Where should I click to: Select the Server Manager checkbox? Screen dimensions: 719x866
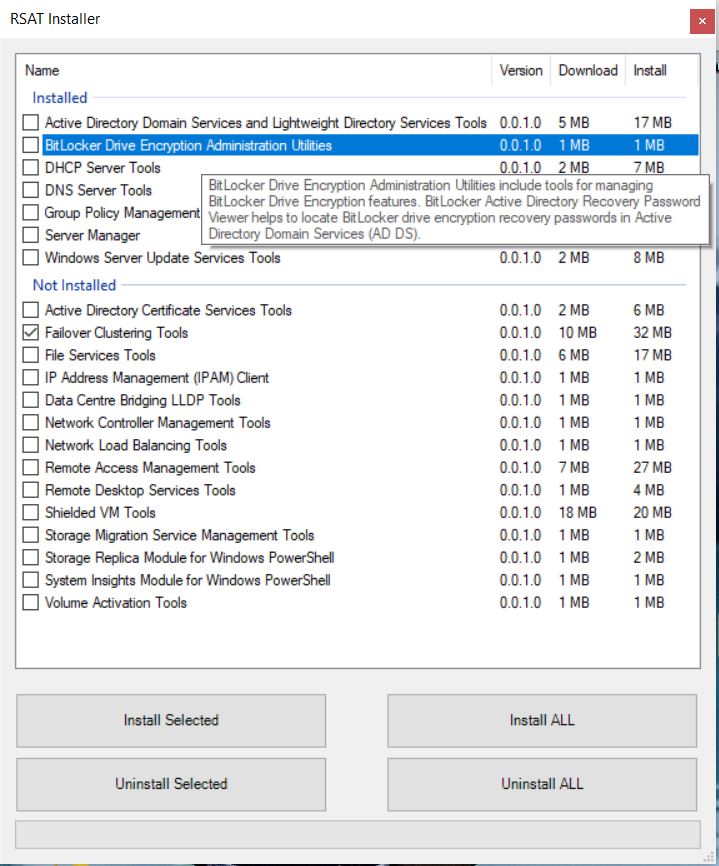31,235
